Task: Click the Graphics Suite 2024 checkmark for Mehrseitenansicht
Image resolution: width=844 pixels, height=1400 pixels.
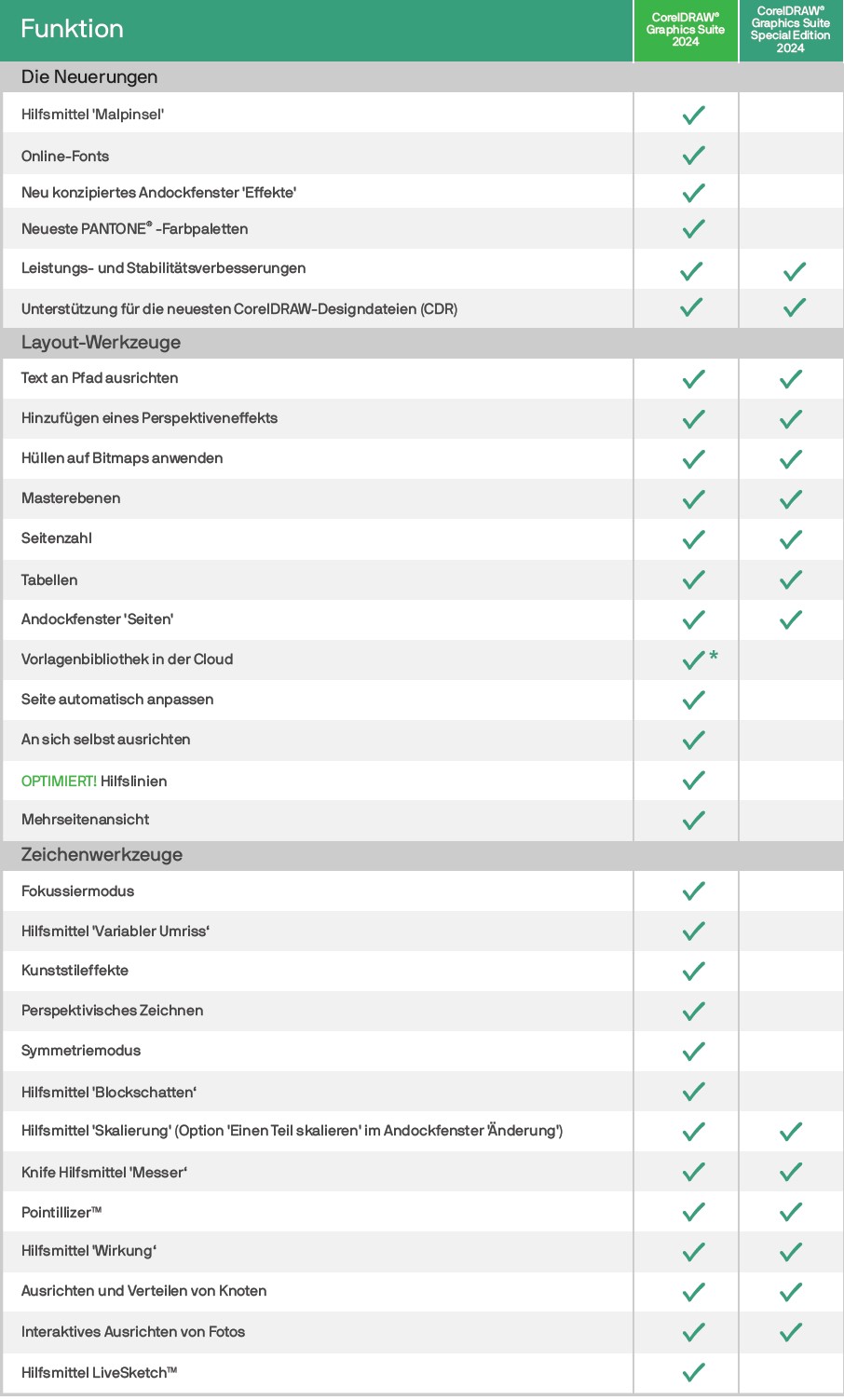Action: (x=693, y=821)
